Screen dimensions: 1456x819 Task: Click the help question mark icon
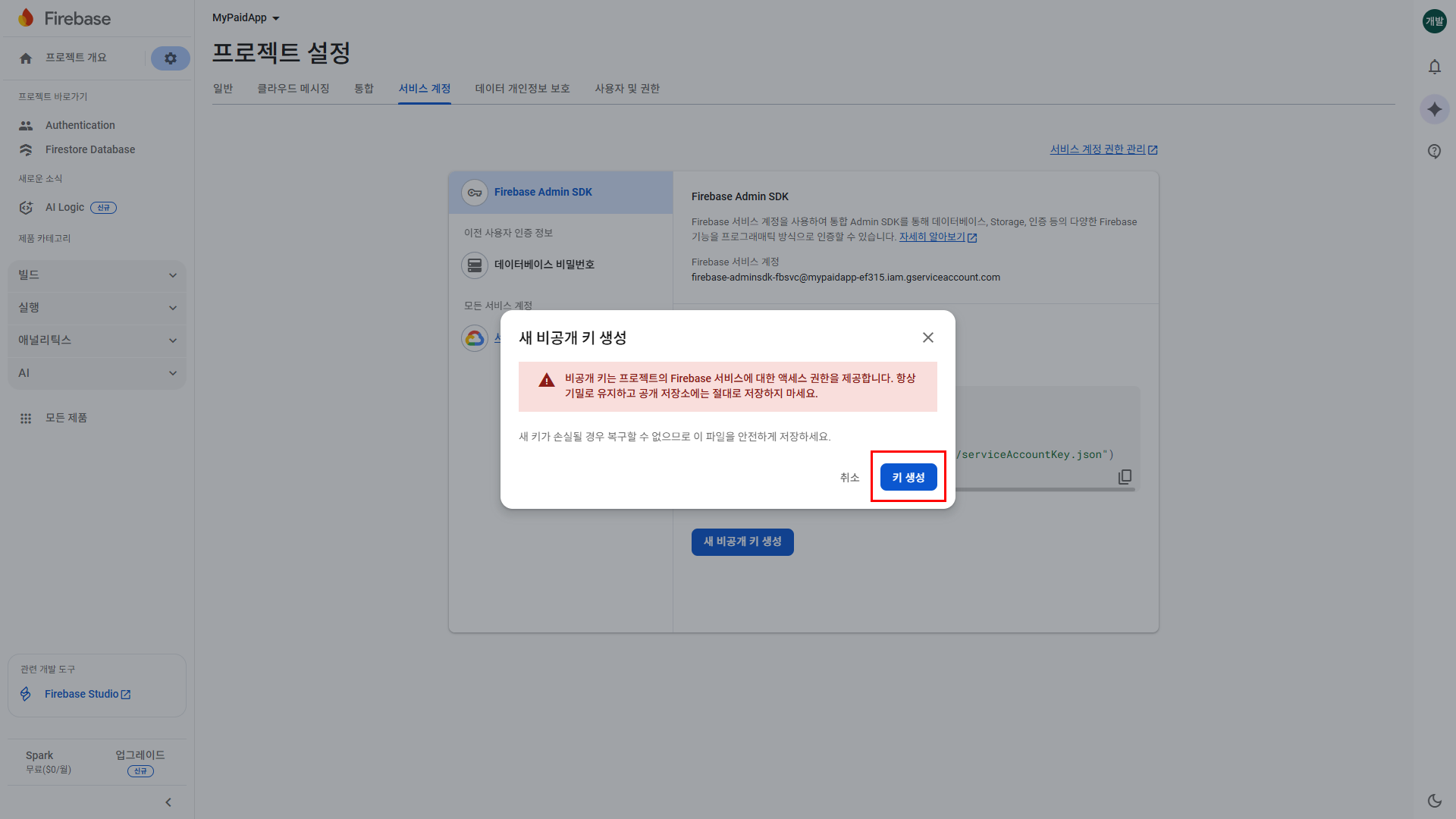(x=1434, y=151)
